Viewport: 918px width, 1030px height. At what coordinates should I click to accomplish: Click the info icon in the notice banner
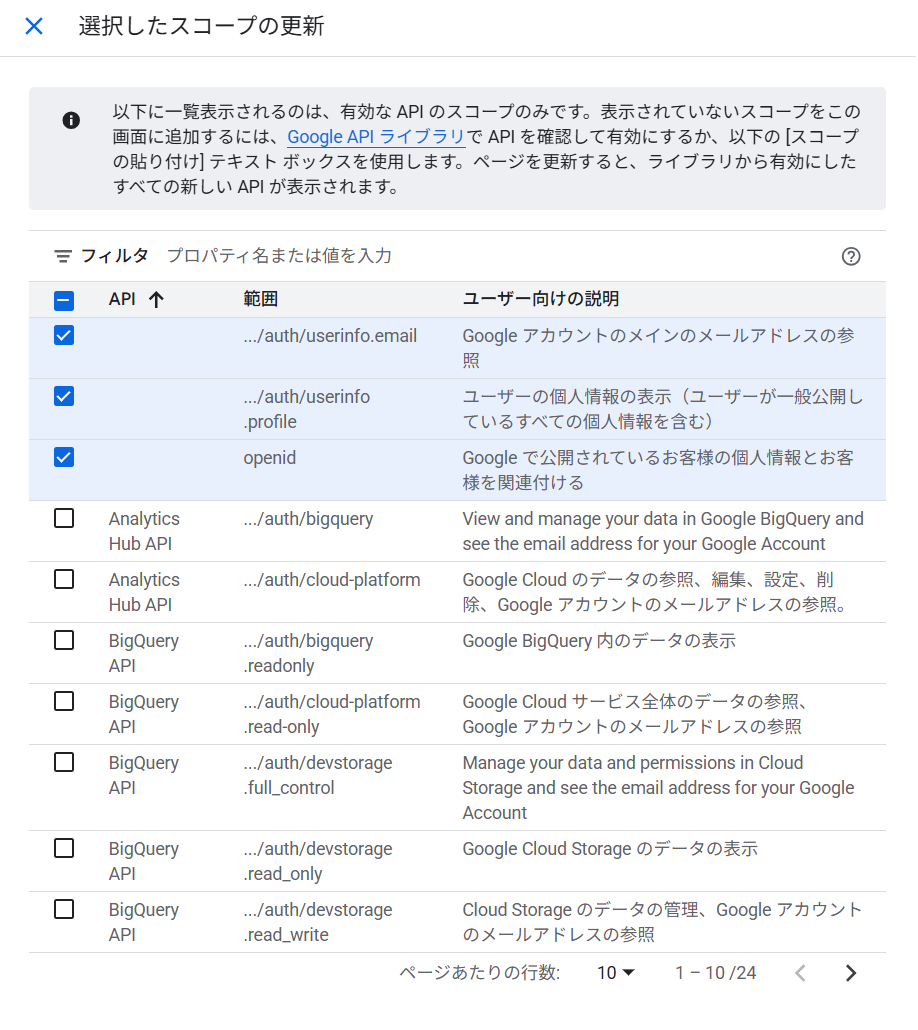tap(71, 120)
